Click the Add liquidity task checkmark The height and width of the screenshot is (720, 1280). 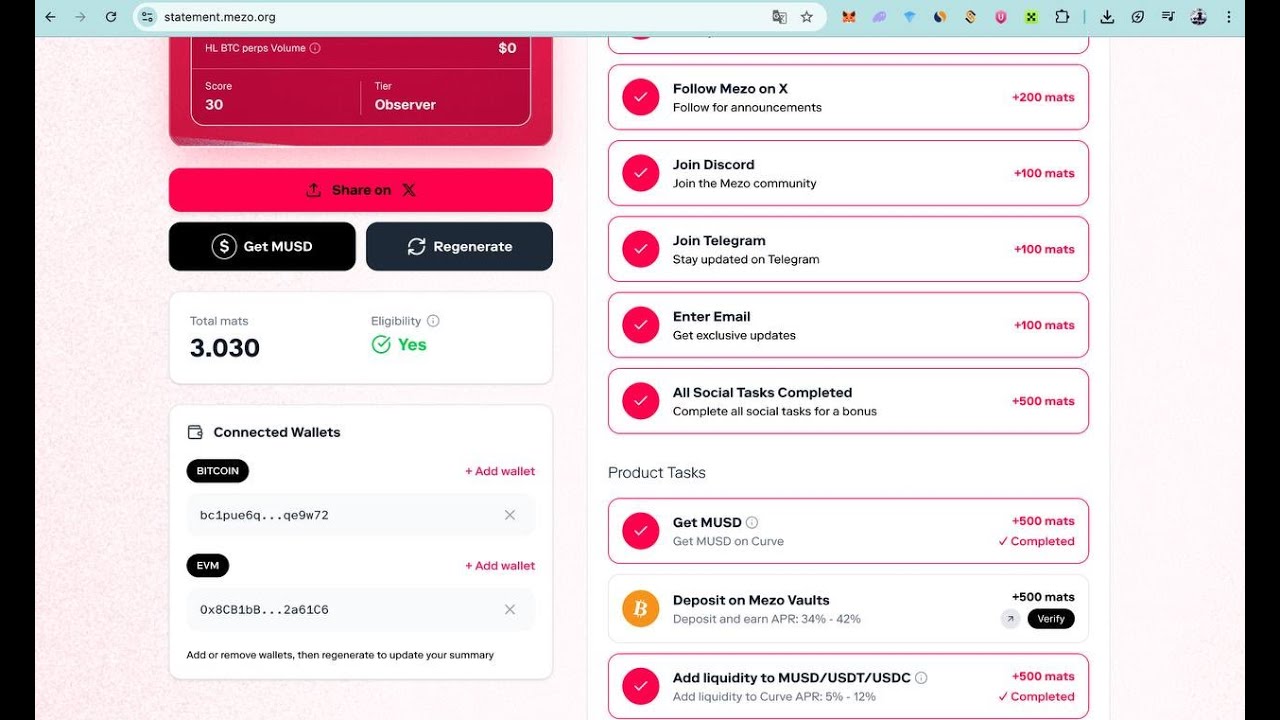pos(641,686)
